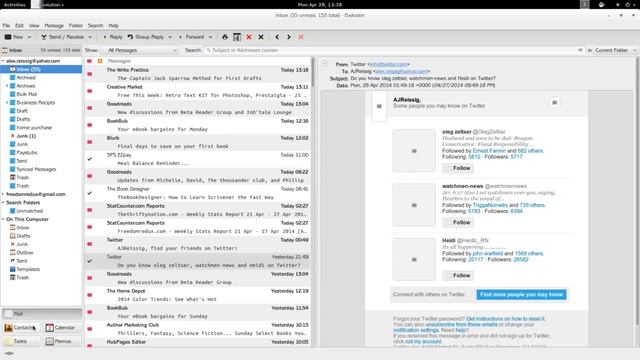640x360 pixels.
Task: Toggle read mark on The Book Designer message
Action: click(x=89, y=193)
